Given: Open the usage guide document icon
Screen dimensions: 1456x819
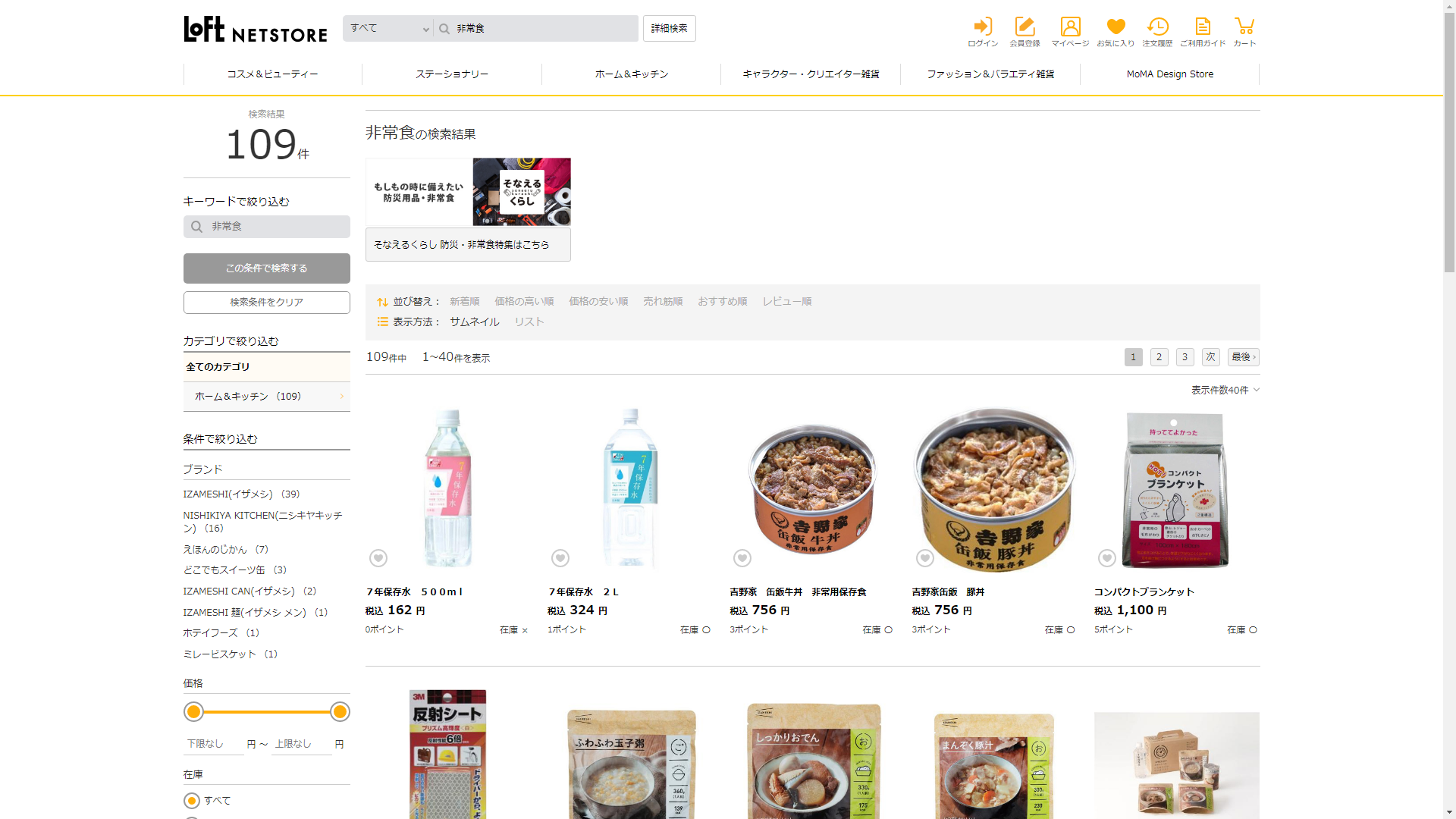Looking at the screenshot, I should coord(1203,28).
